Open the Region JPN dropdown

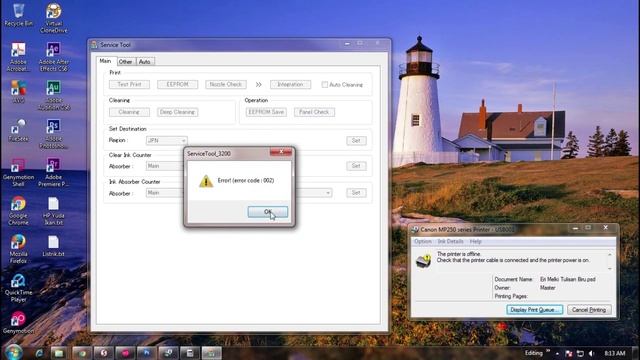coord(167,140)
